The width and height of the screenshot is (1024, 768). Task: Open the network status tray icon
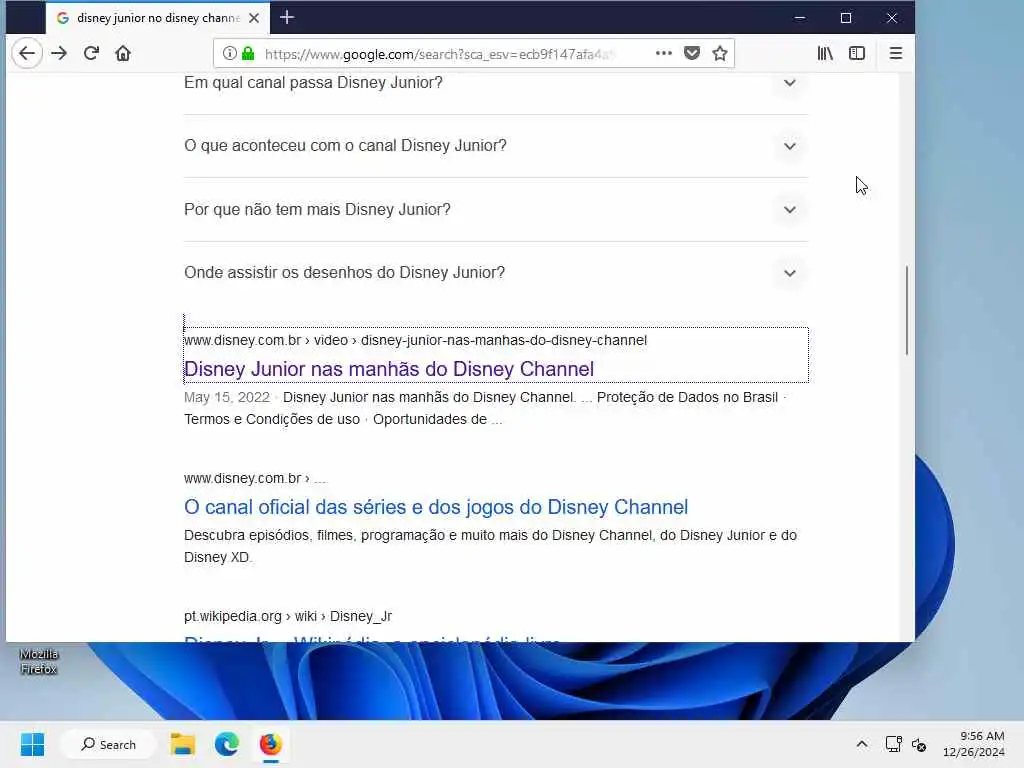[x=893, y=744]
